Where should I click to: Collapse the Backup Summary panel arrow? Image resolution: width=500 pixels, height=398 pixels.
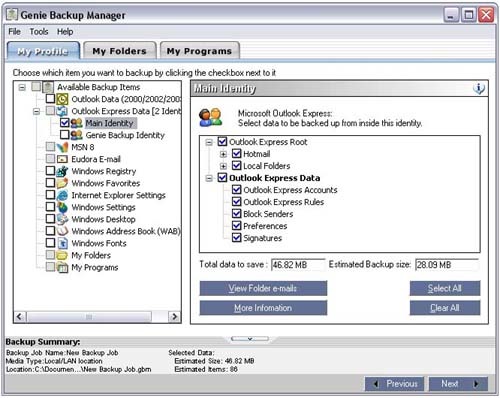tap(250, 339)
